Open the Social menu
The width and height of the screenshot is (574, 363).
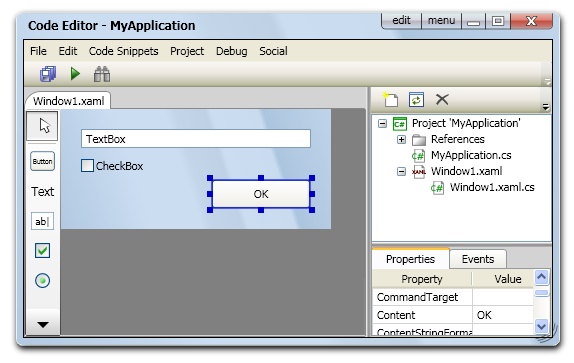[273, 51]
